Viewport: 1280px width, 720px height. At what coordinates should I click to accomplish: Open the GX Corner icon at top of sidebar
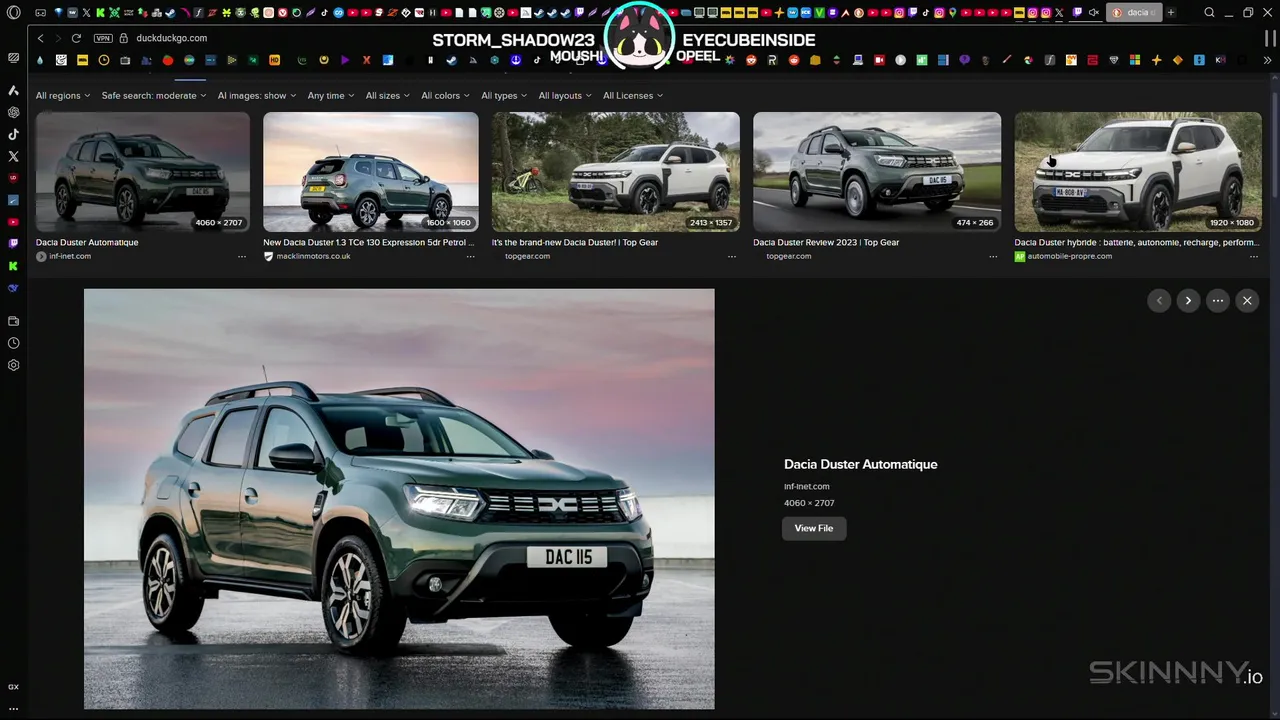(13, 58)
